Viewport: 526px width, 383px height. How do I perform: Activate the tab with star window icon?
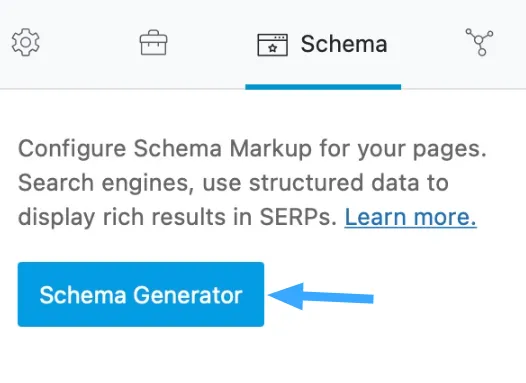tap(323, 45)
